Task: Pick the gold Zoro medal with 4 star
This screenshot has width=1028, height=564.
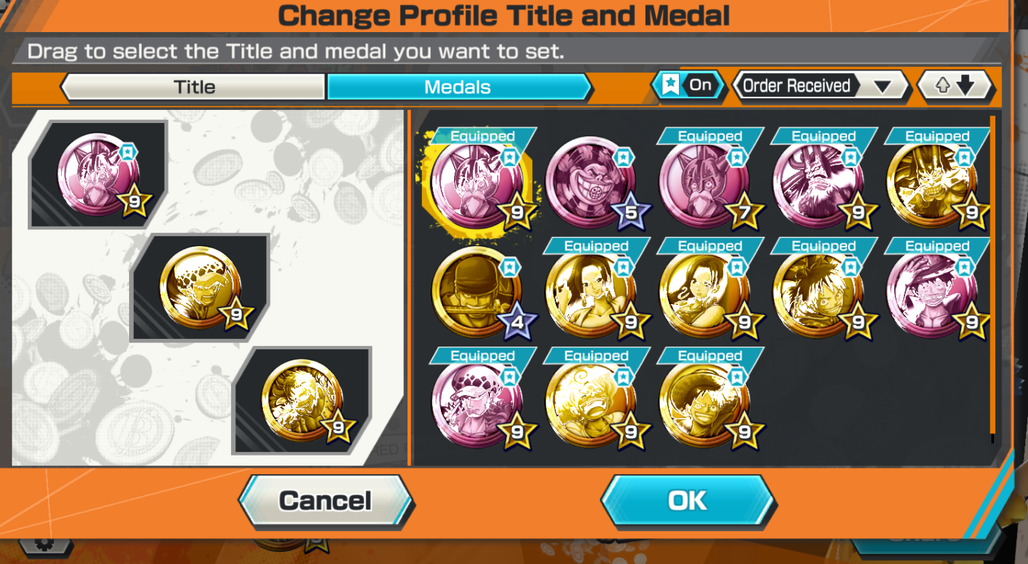Action: tap(477, 292)
